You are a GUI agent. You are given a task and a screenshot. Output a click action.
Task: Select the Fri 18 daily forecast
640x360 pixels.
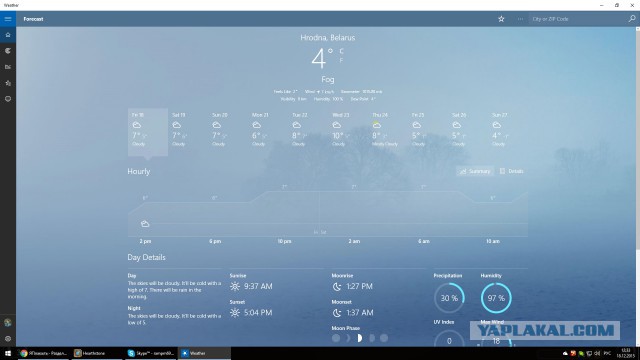point(148,132)
